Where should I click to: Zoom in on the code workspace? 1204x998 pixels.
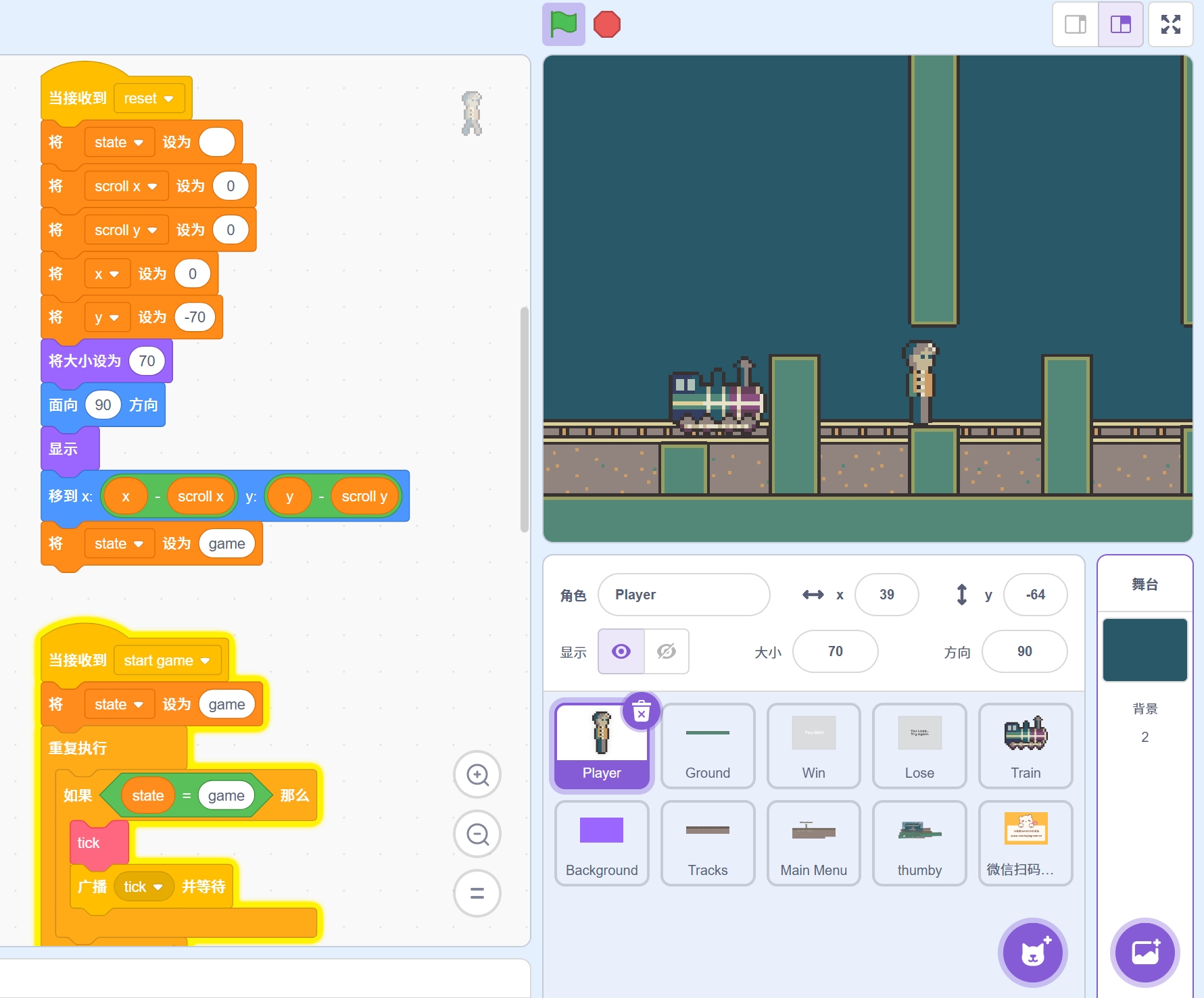[x=477, y=775]
